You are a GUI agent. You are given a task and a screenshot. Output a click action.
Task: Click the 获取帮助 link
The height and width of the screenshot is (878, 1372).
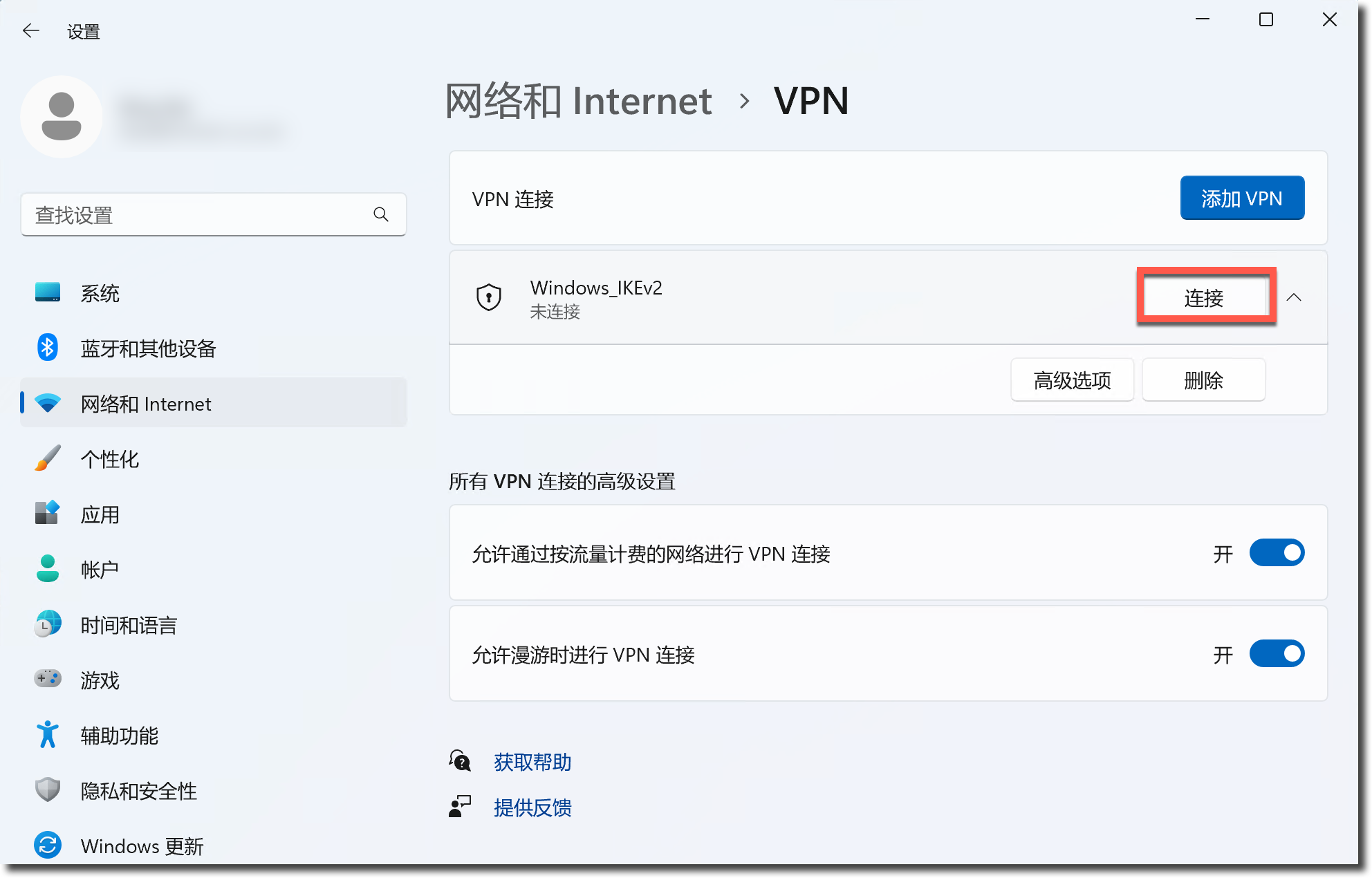click(x=532, y=762)
